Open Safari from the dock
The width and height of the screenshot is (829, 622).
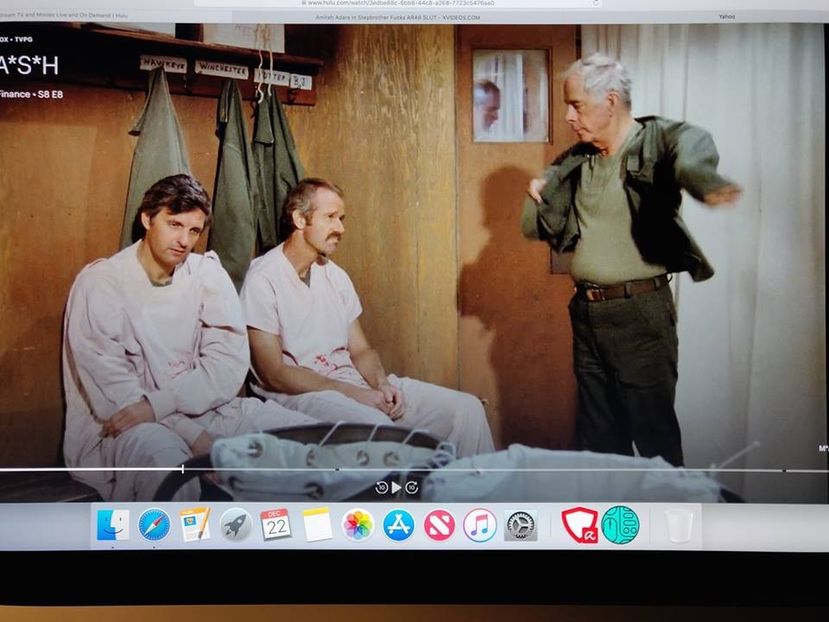pos(154,525)
